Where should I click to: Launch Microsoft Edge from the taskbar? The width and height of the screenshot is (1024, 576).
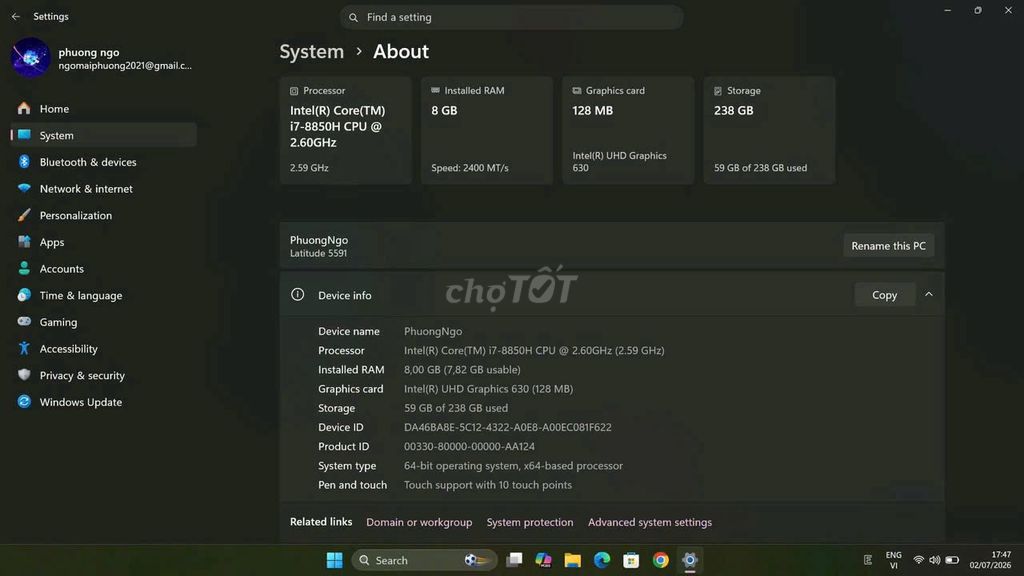(601, 560)
